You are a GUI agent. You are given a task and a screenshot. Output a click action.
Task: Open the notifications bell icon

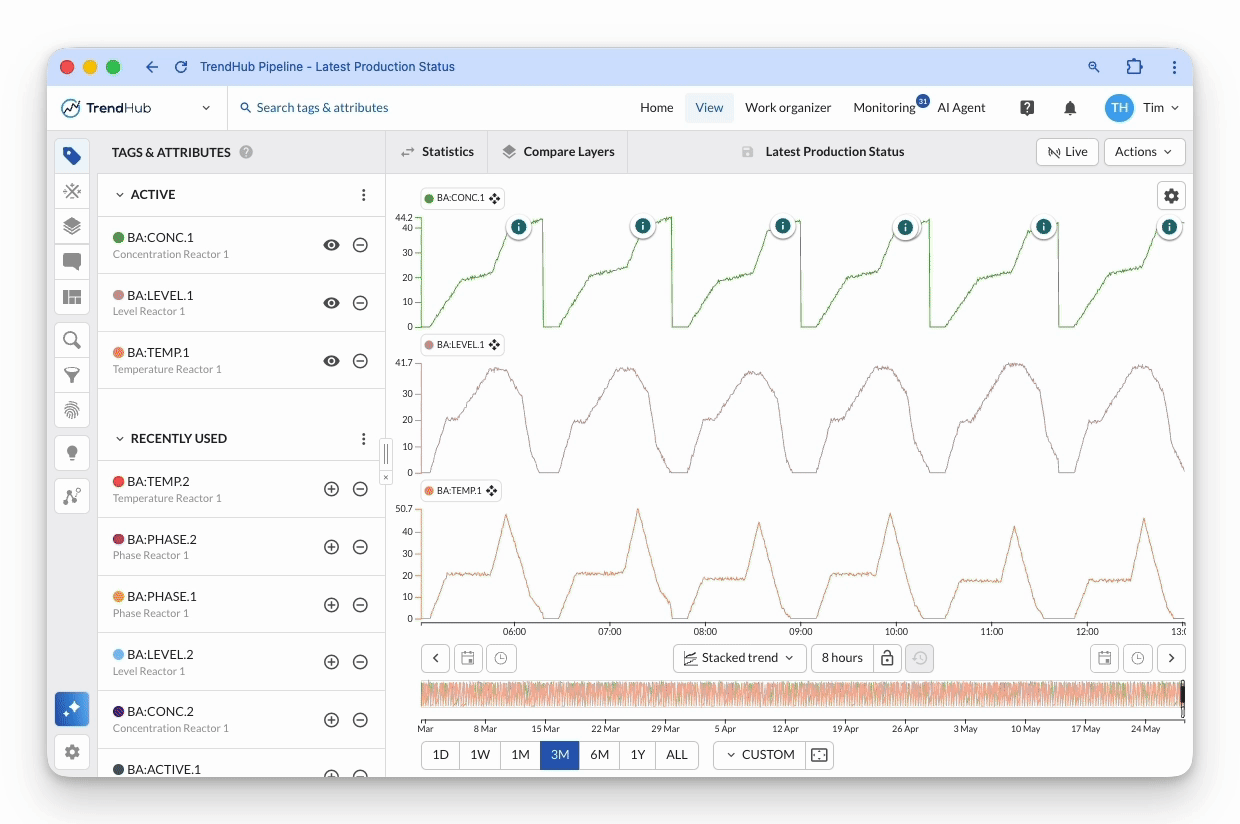pos(1070,108)
